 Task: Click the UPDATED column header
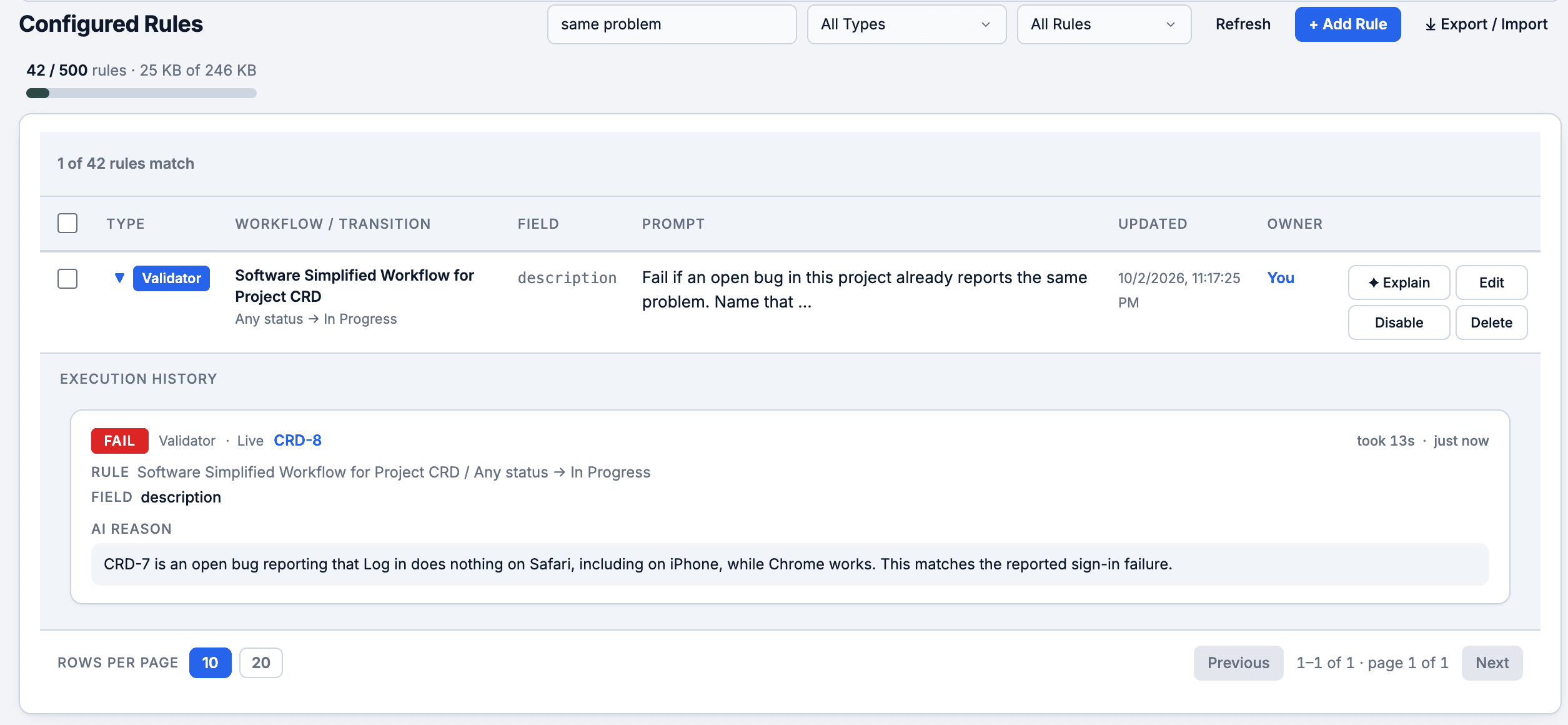tap(1153, 224)
